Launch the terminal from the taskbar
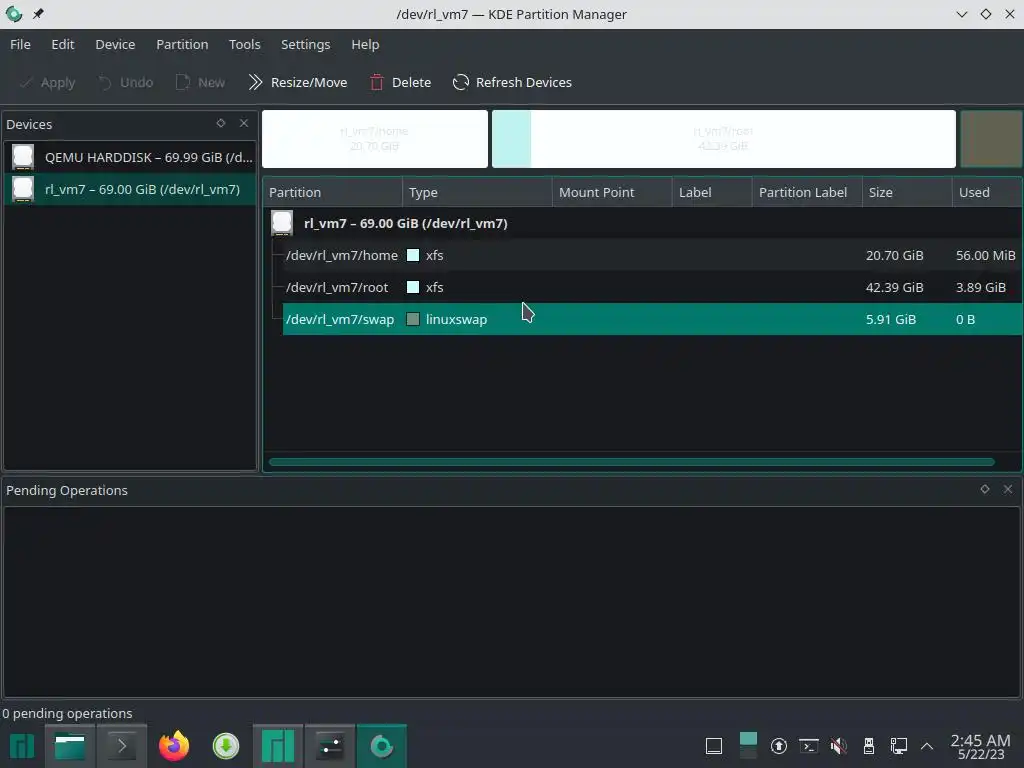Viewport: 1024px width, 768px height. pos(121,746)
